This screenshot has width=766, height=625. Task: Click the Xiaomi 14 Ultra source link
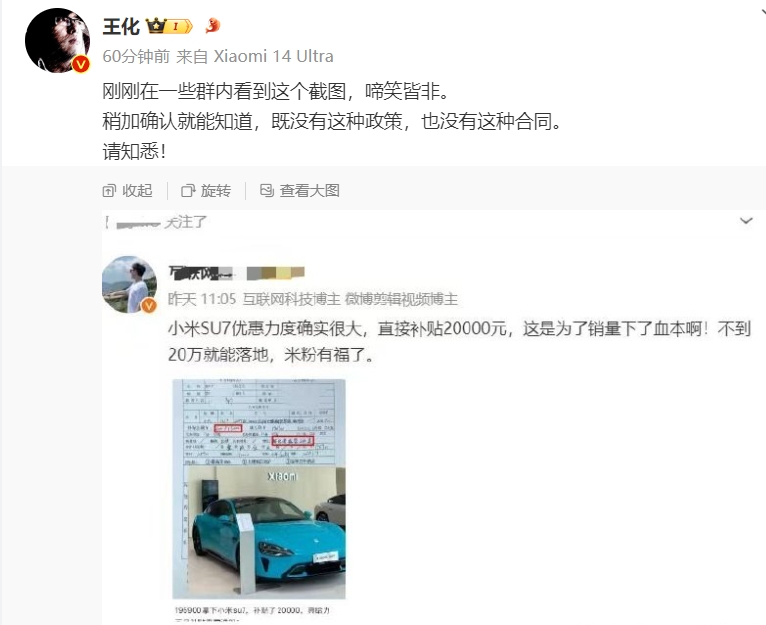tap(274, 56)
